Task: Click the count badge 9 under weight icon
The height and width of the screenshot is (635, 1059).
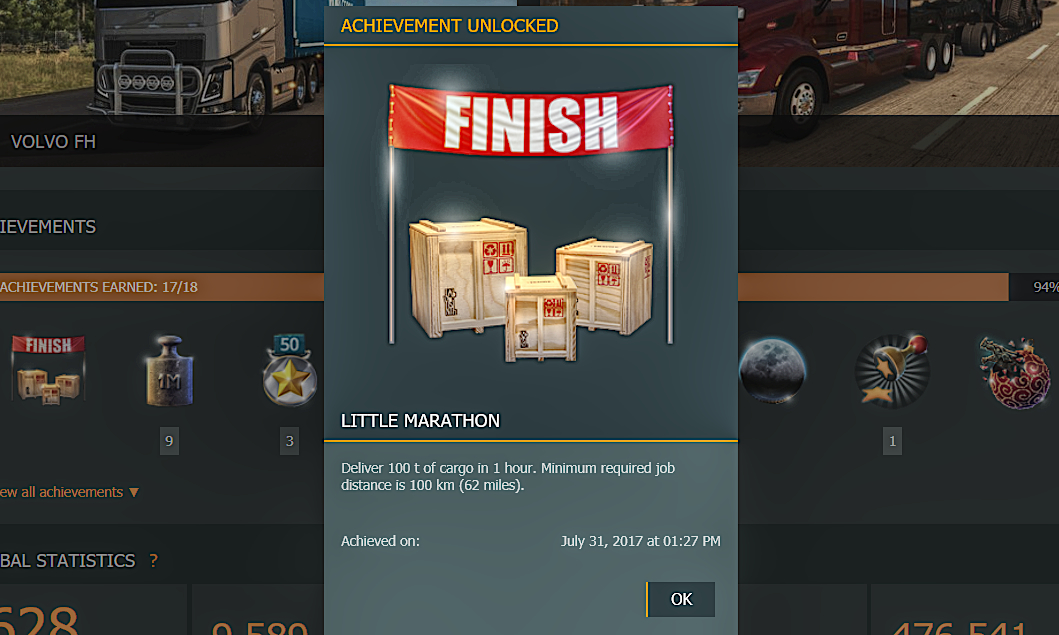Action: pyautogui.click(x=170, y=441)
